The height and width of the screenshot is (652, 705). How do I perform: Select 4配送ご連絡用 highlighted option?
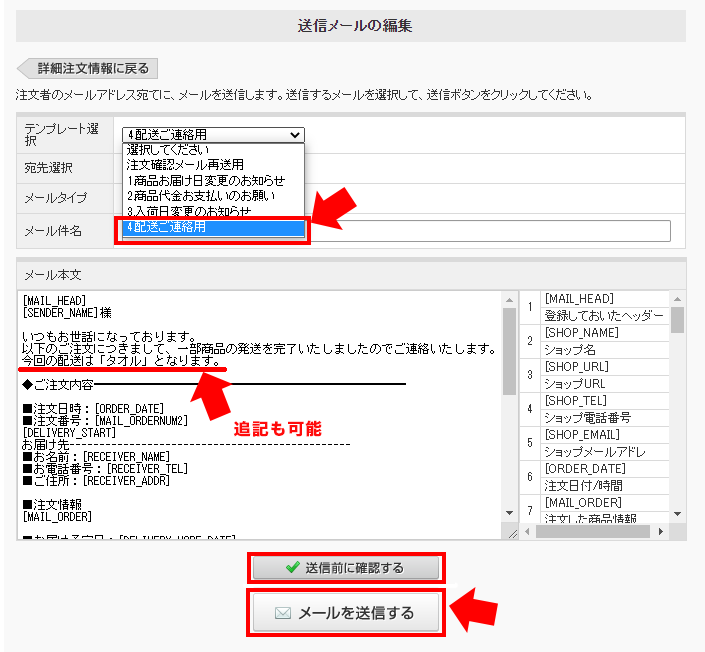click(x=213, y=227)
